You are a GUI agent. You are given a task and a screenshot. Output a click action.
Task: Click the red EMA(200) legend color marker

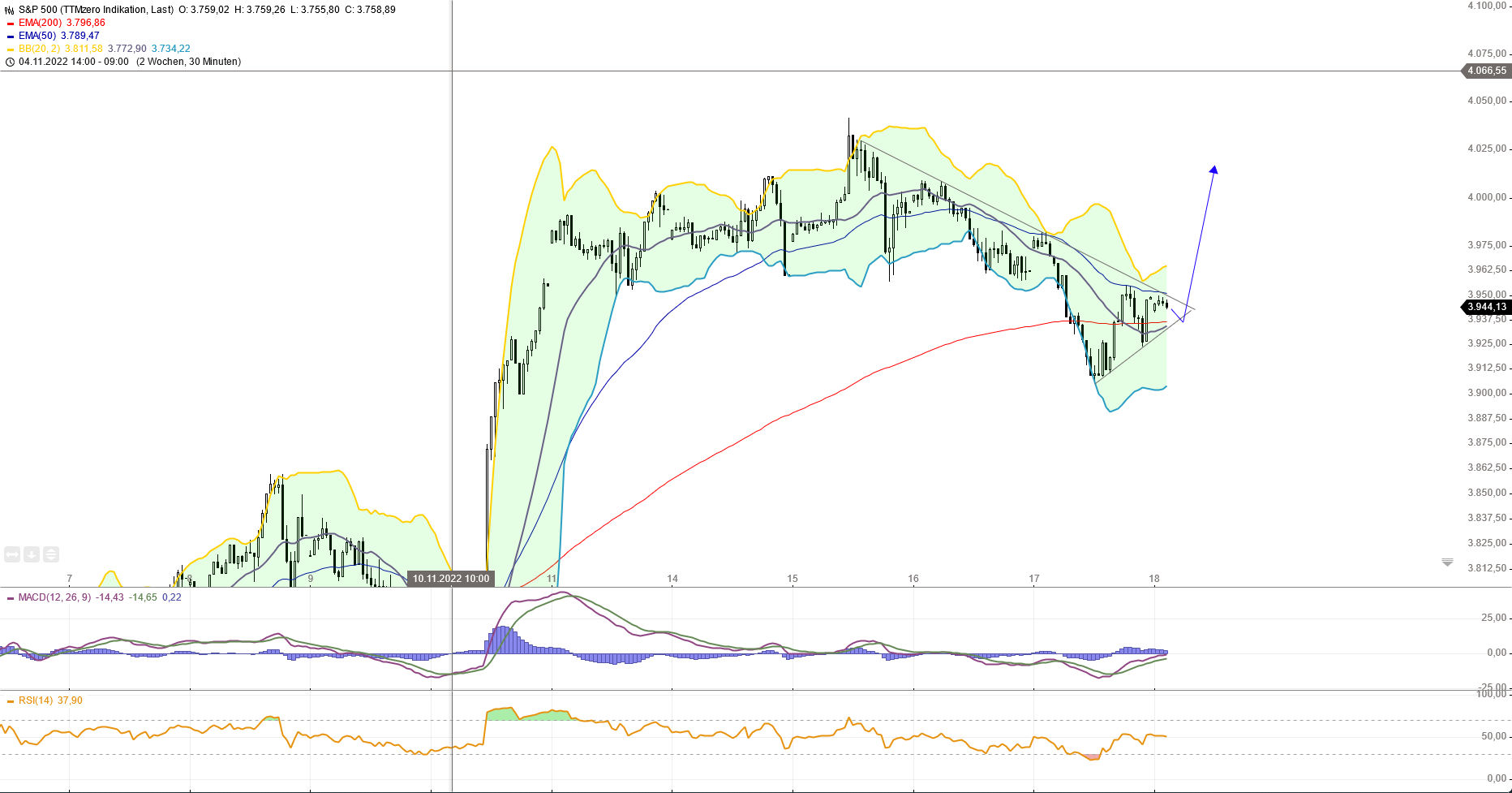coord(10,23)
